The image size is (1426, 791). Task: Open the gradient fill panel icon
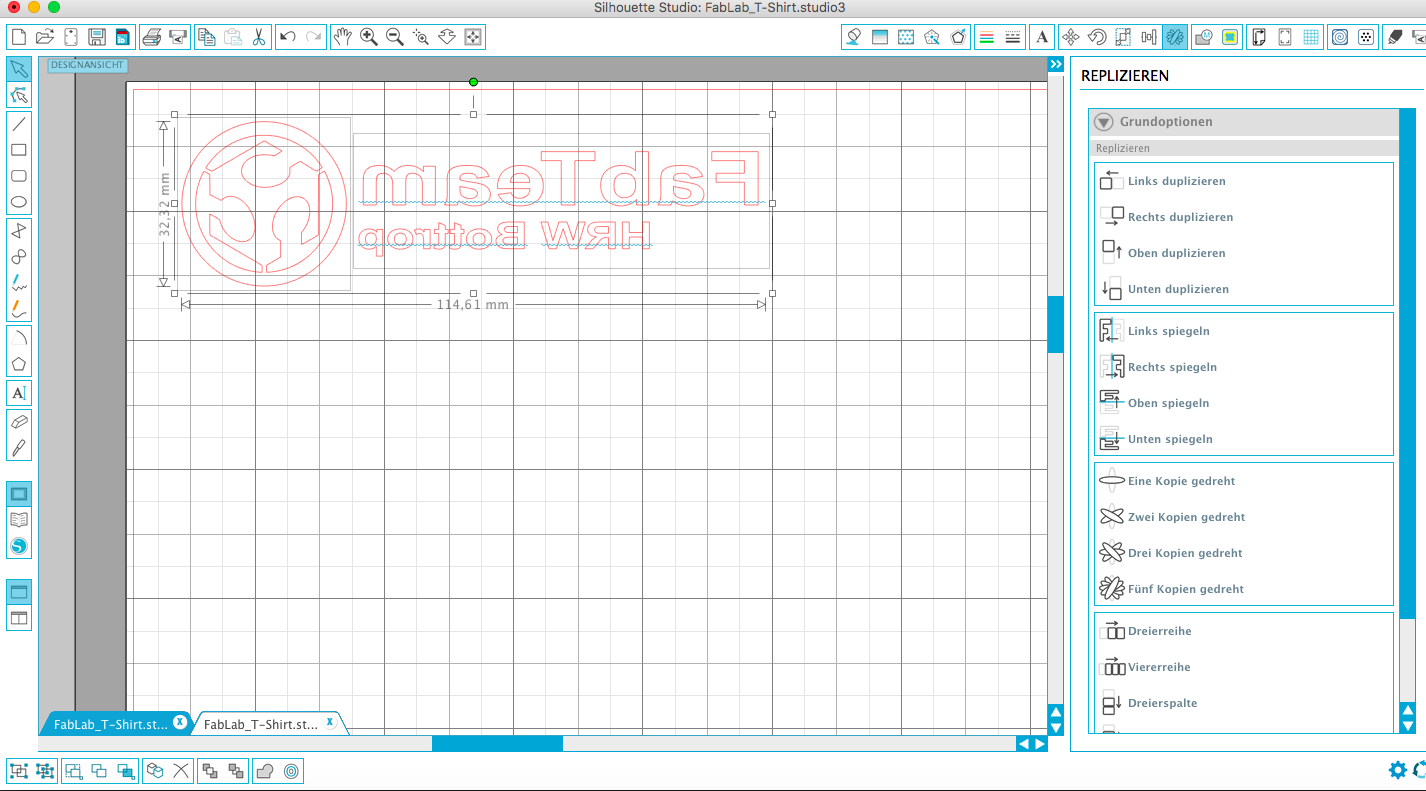tap(880, 37)
